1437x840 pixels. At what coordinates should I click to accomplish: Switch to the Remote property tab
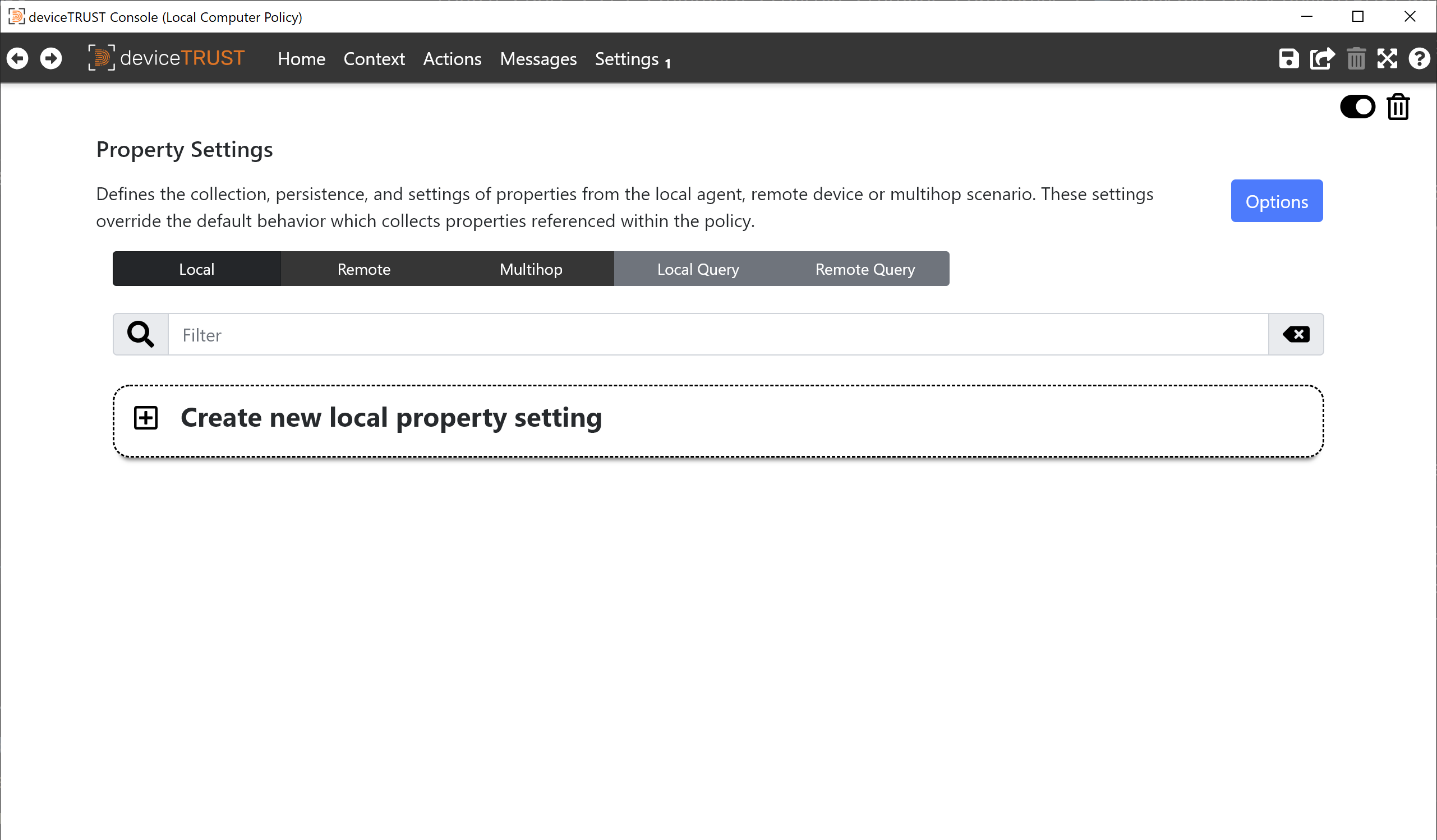363,269
